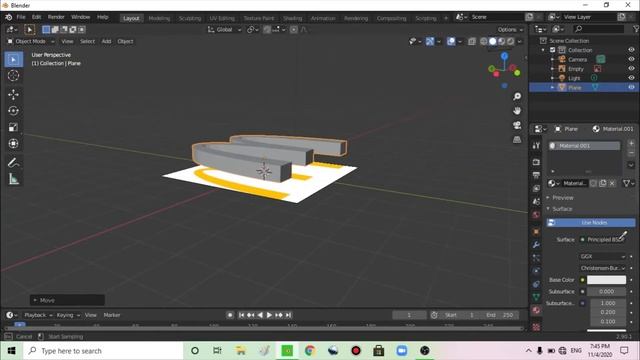Open the viewport Add menu
The height and width of the screenshot is (360, 640).
(106, 41)
